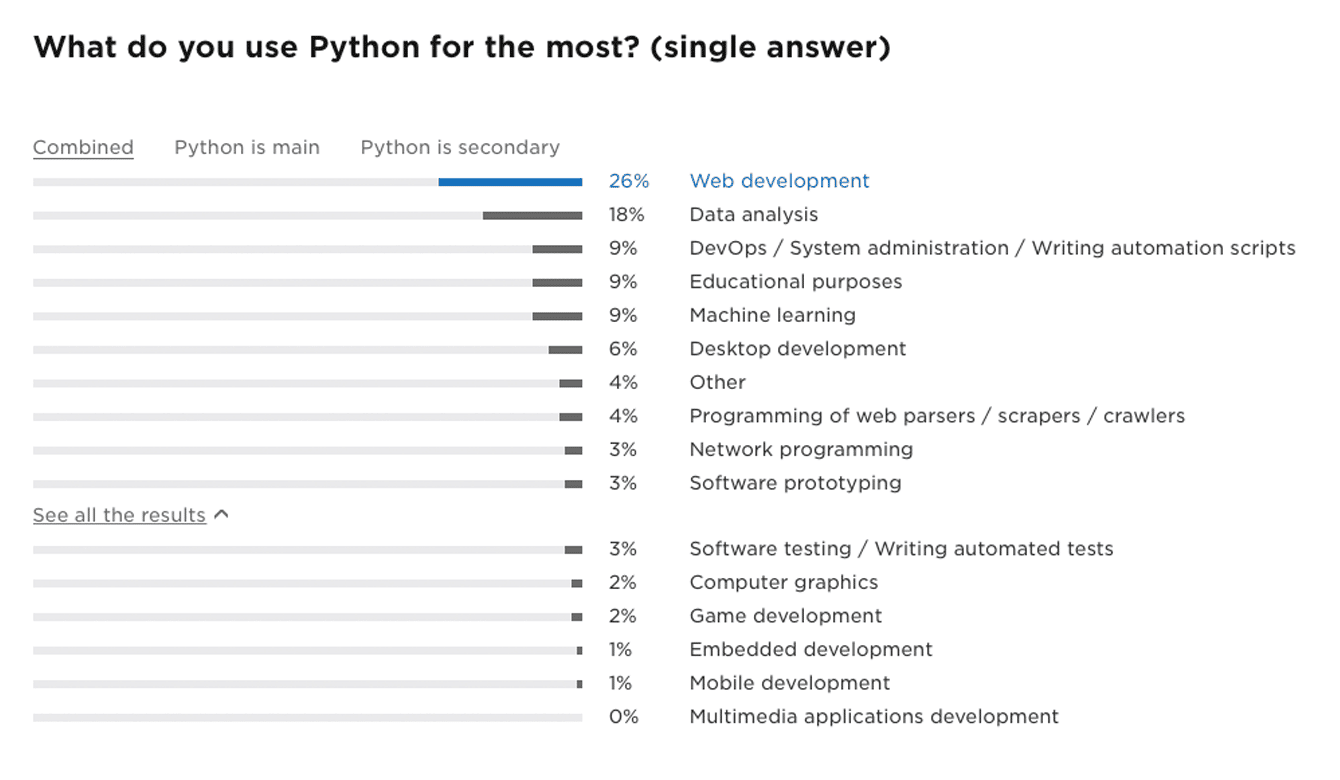Viewport: 1340px width, 780px height.
Task: Open the 'Web development' link
Action: point(779,181)
